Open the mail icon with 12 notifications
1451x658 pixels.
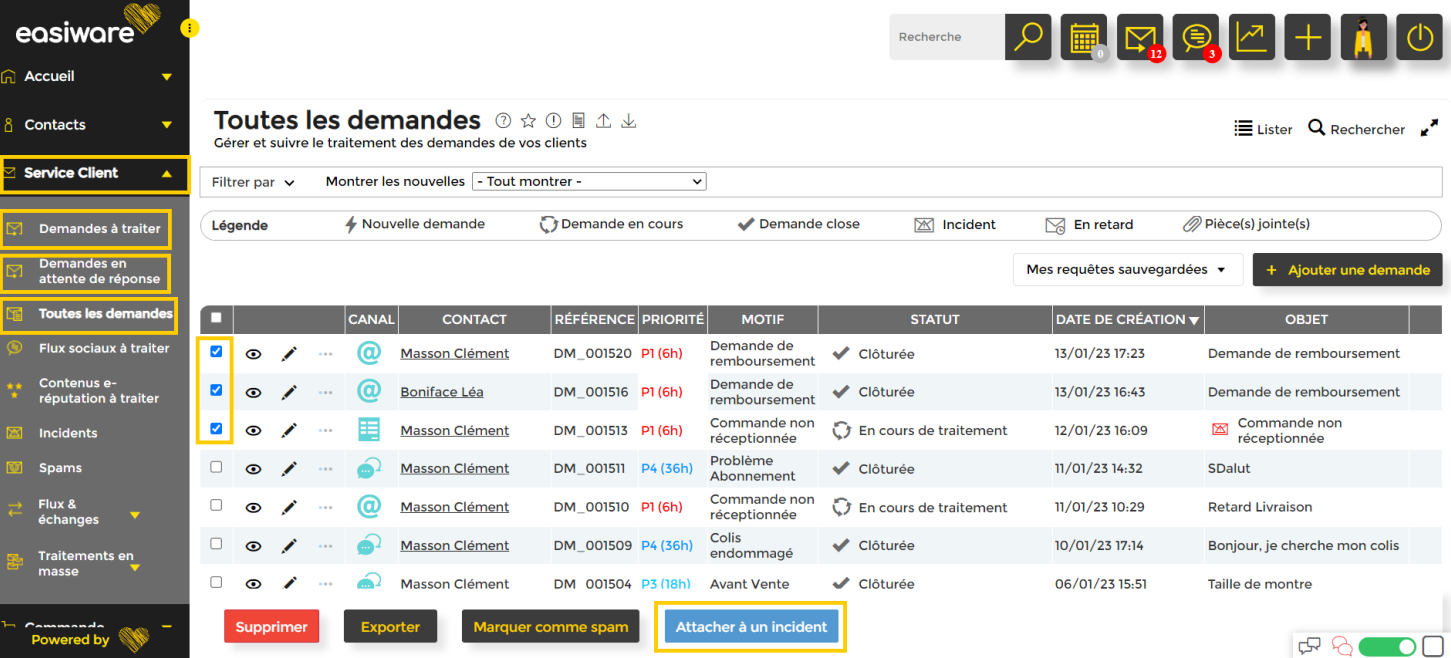[x=1139, y=37]
